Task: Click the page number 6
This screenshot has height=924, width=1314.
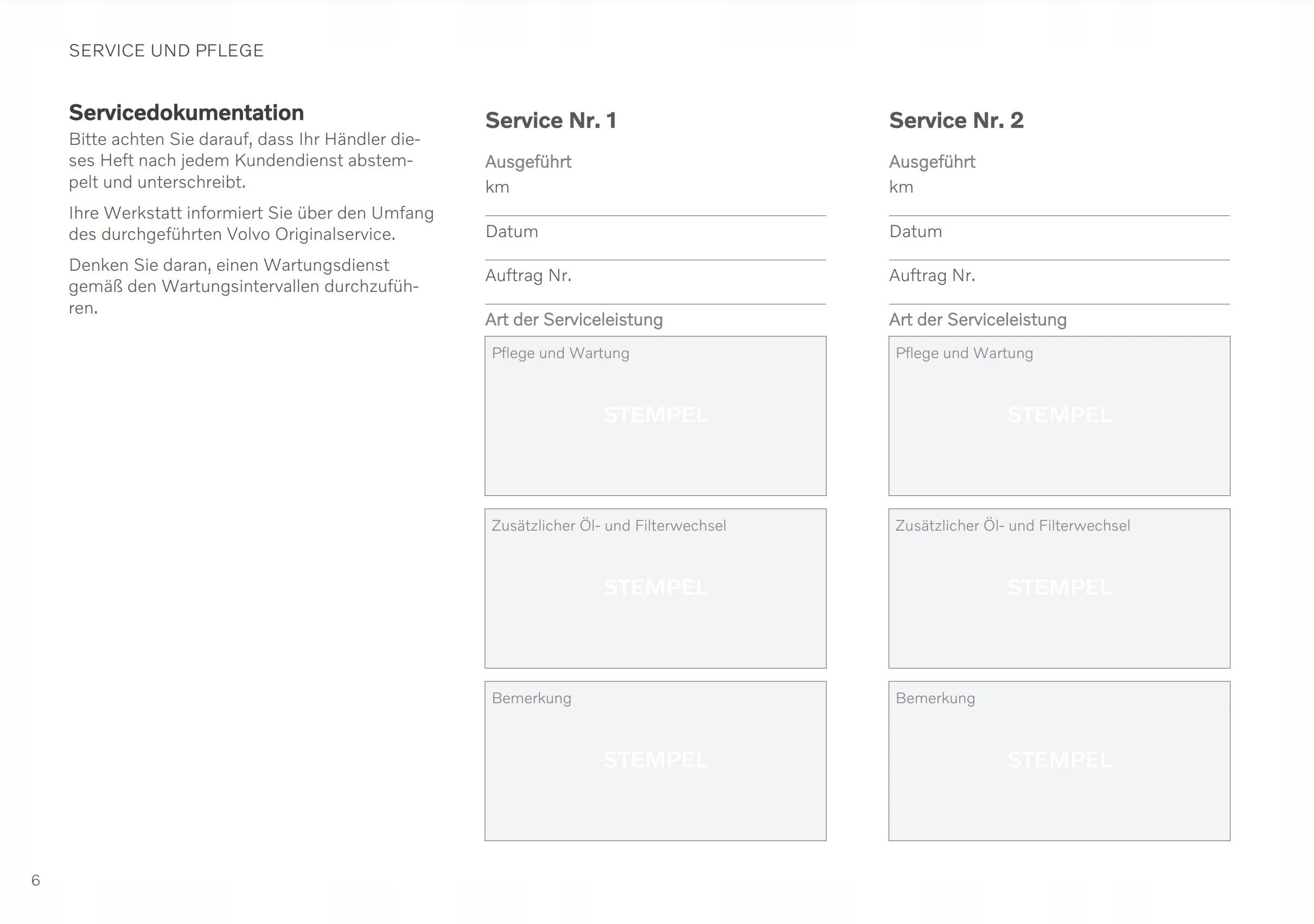Action: click(35, 880)
